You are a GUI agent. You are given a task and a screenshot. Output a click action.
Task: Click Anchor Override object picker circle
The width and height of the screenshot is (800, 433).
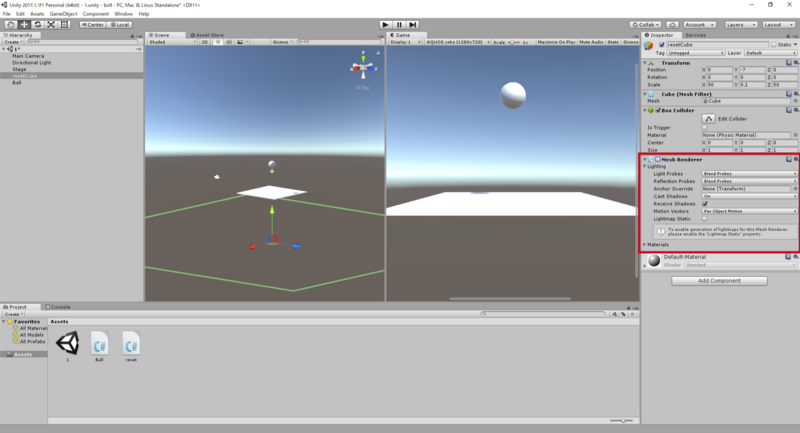tap(795, 189)
